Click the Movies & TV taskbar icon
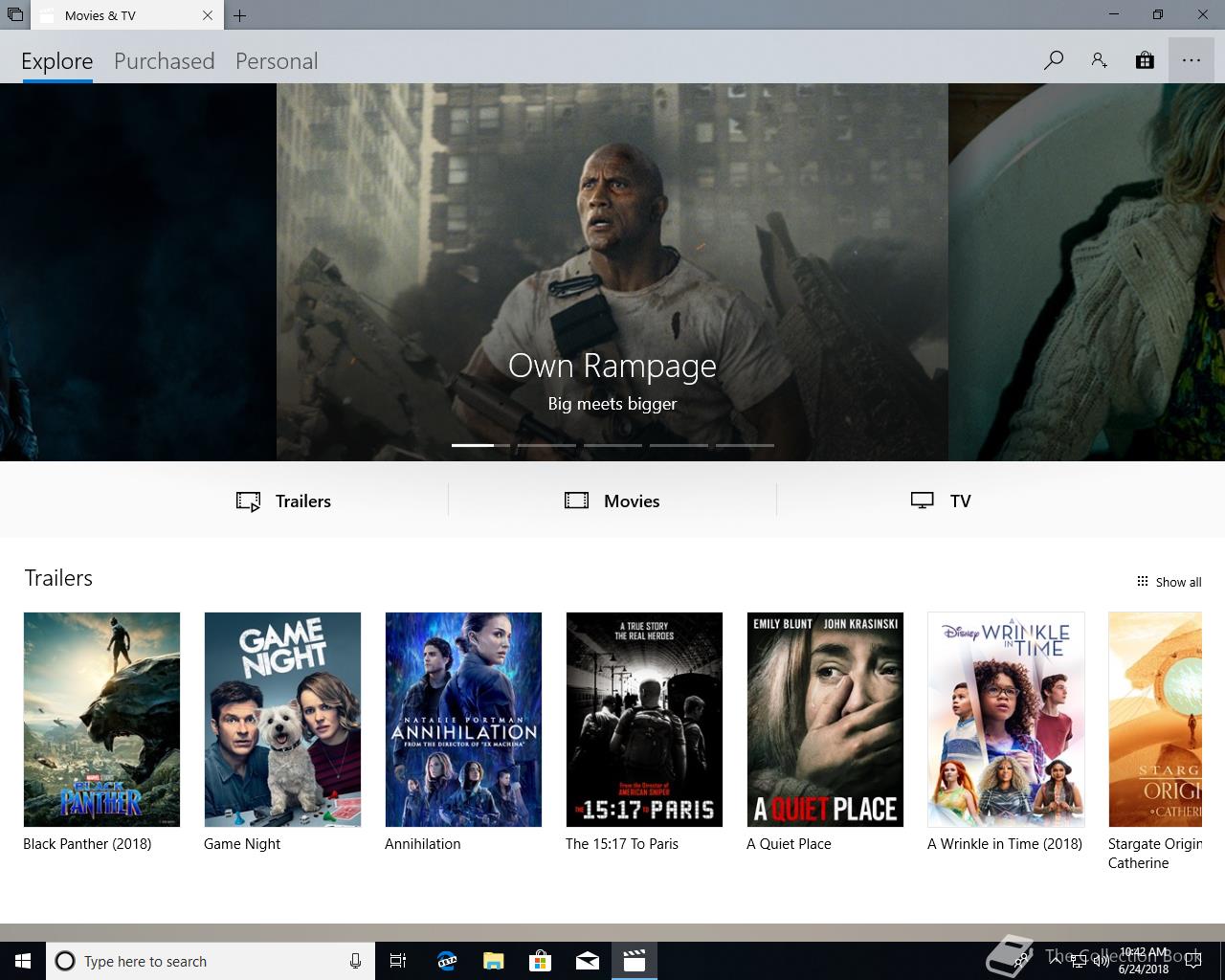Viewport: 1225px width, 980px height. click(634, 961)
